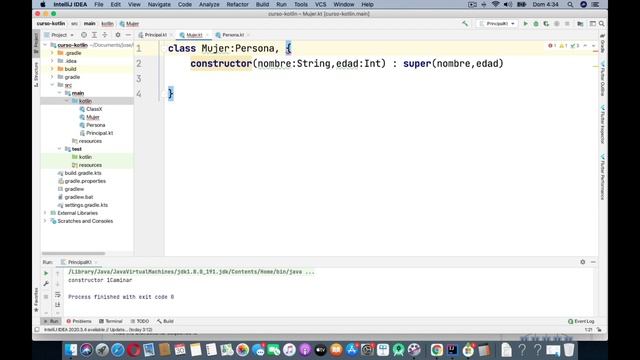This screenshot has height=360, width=640.
Task: Click Select Opened File locate icon
Action: coord(84,35)
